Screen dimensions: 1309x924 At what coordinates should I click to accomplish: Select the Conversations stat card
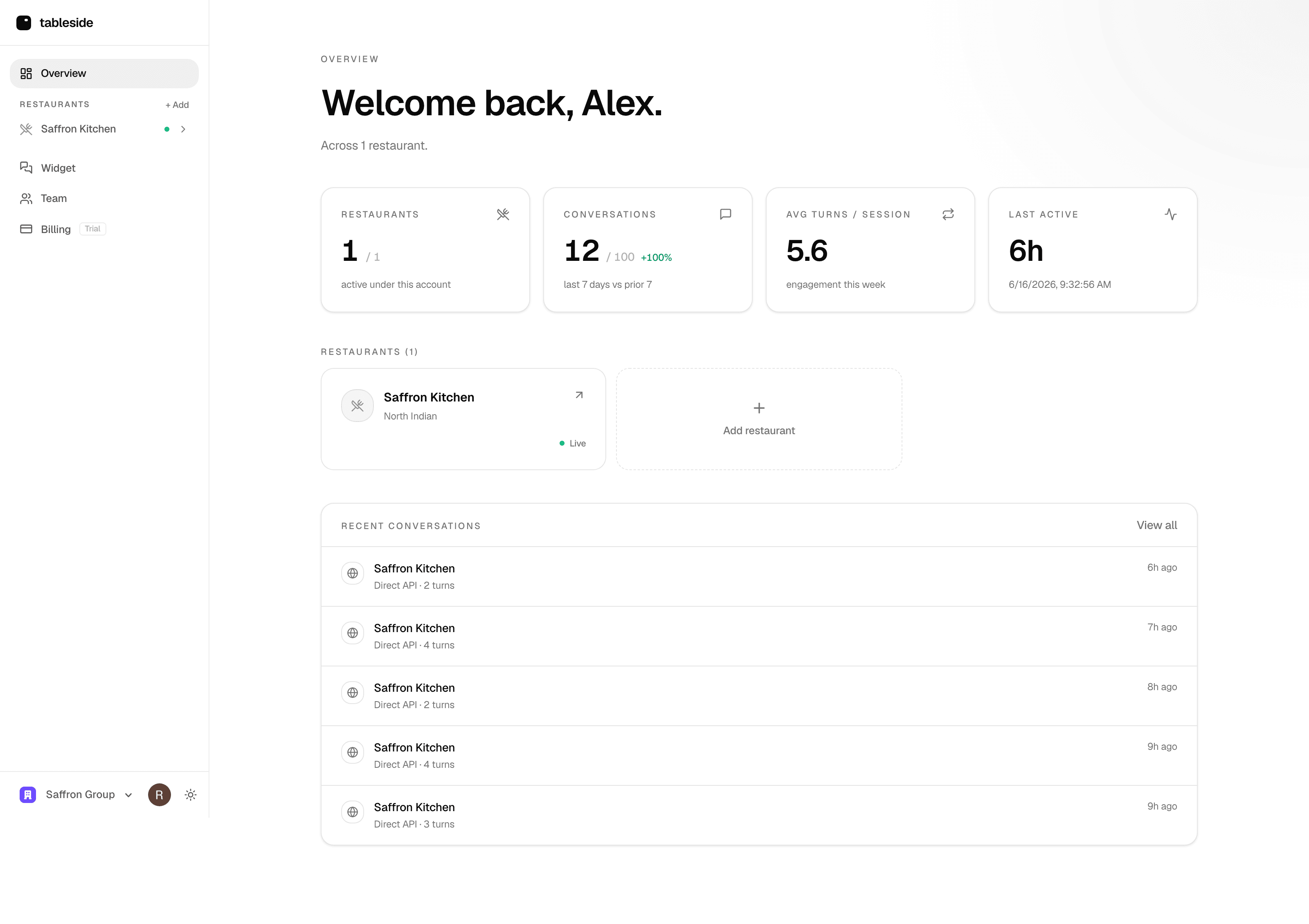point(648,249)
